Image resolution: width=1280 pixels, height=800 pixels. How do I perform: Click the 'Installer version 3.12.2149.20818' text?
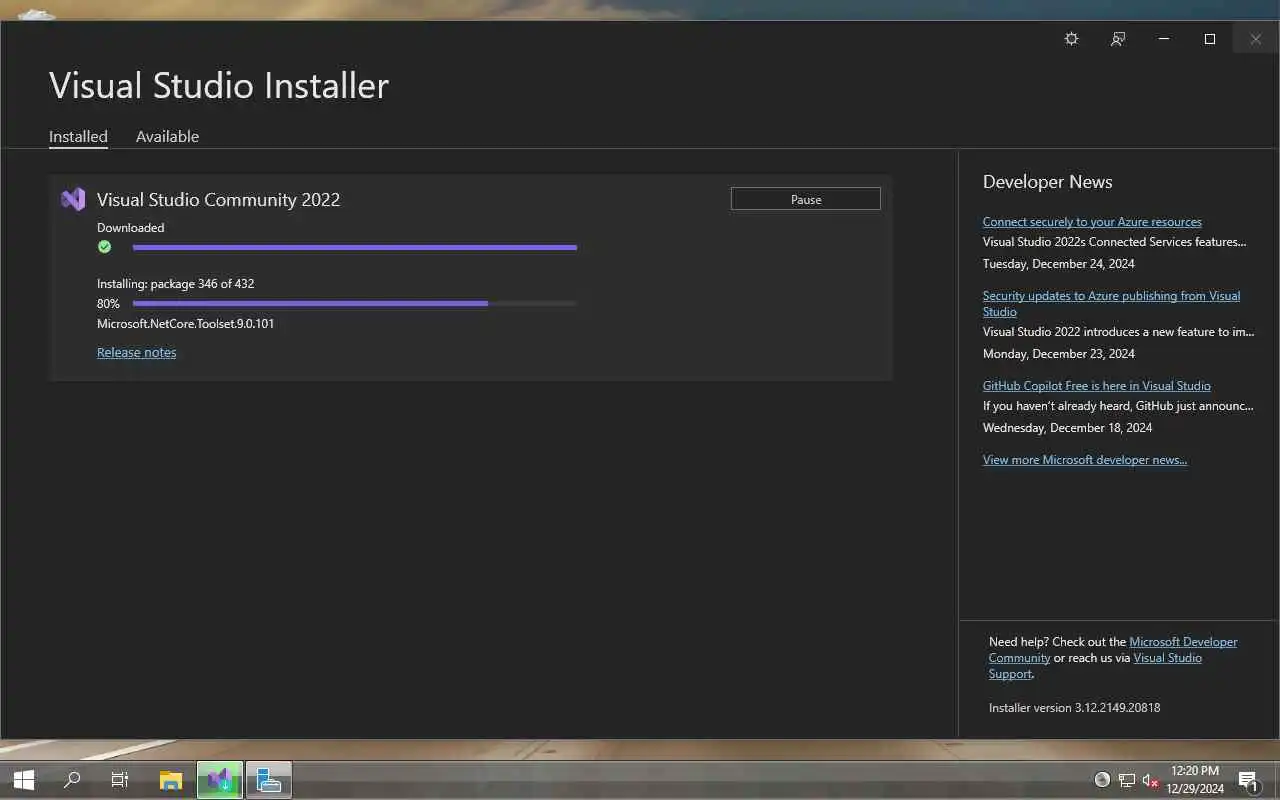point(1074,708)
